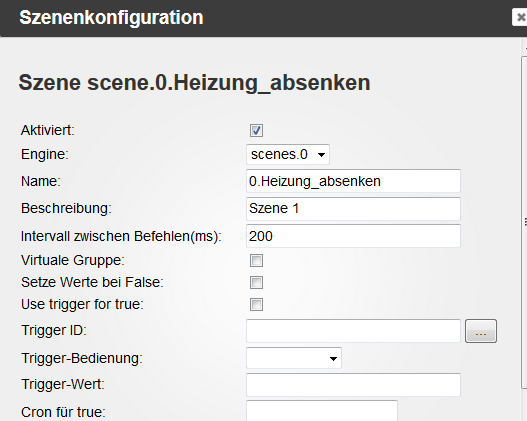Image resolution: width=527 pixels, height=421 pixels.
Task: Open the Engine dropdown showing scenes.0
Action: (x=288, y=155)
